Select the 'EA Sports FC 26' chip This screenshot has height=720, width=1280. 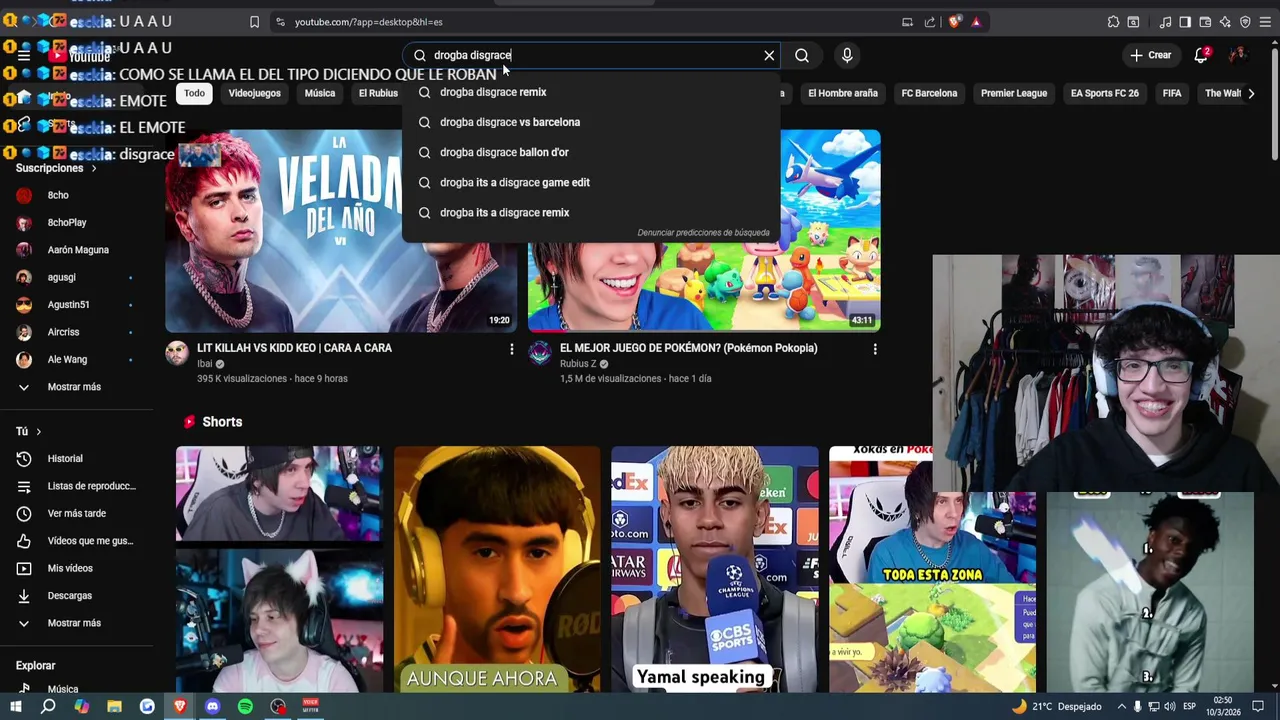pos(1104,93)
